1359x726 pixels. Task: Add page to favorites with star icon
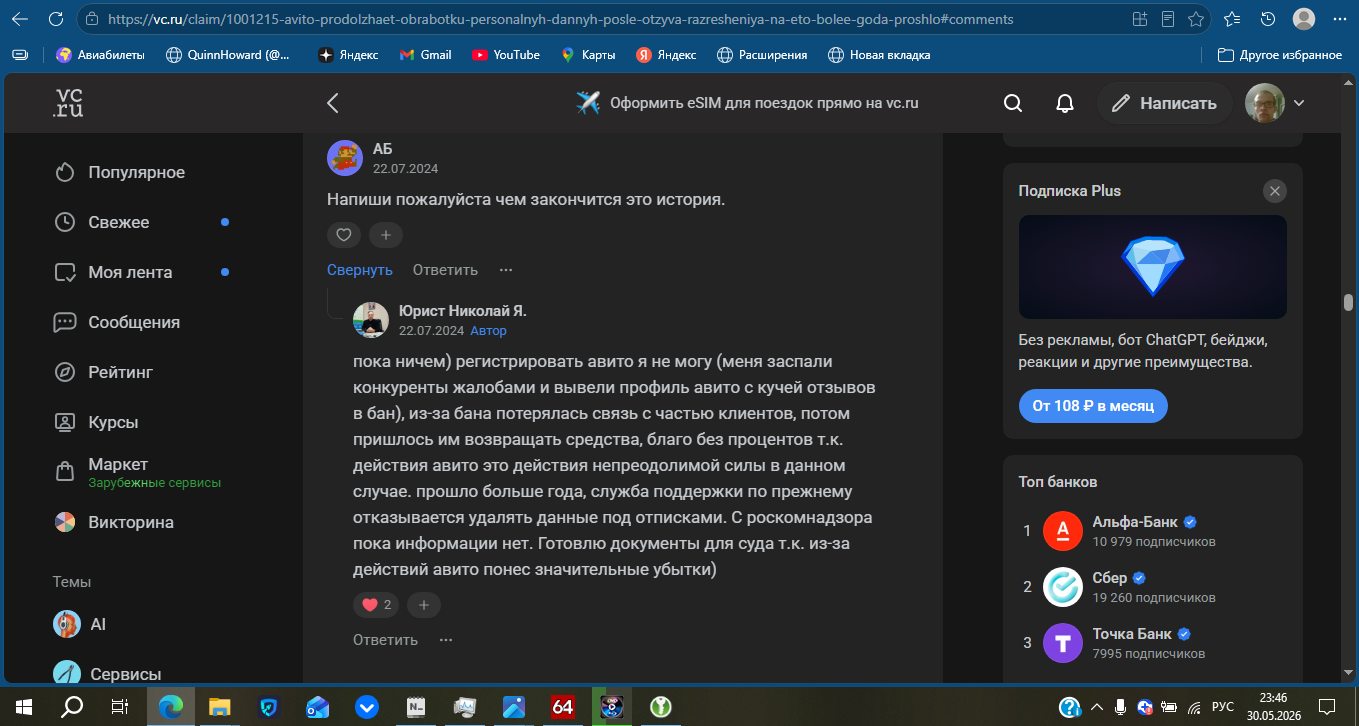pyautogui.click(x=1195, y=19)
